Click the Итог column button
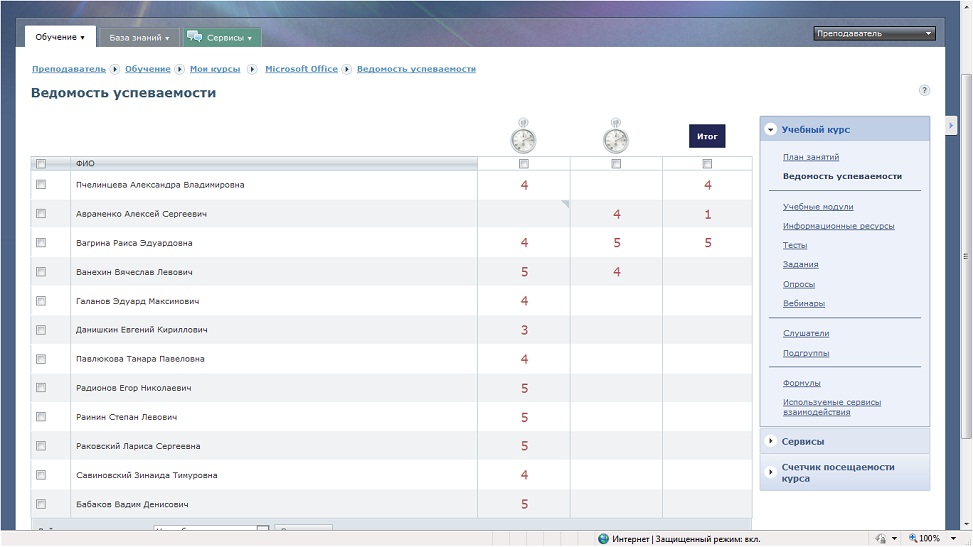This screenshot has height=547, width=973. pos(707,136)
